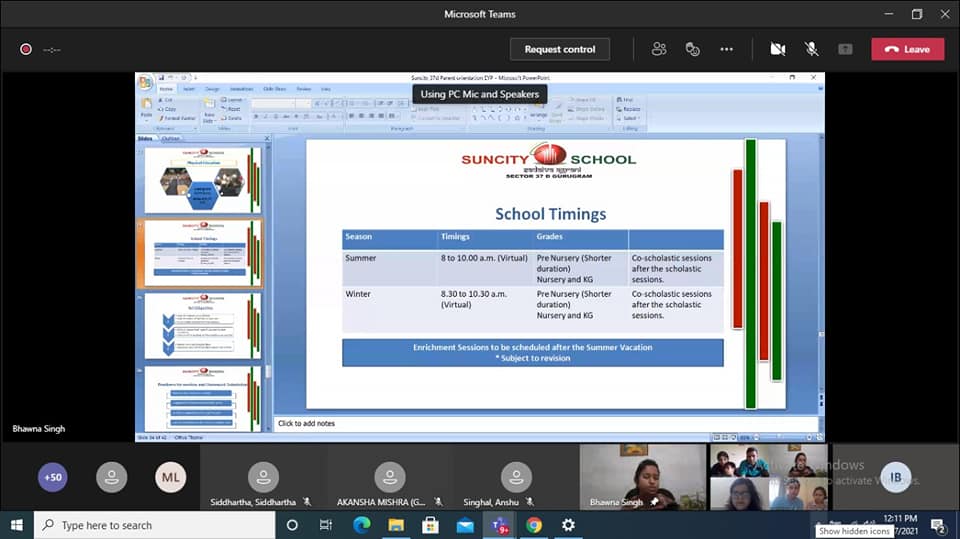
Task: Select the Physical Education slide thumbnail
Action: (x=203, y=180)
